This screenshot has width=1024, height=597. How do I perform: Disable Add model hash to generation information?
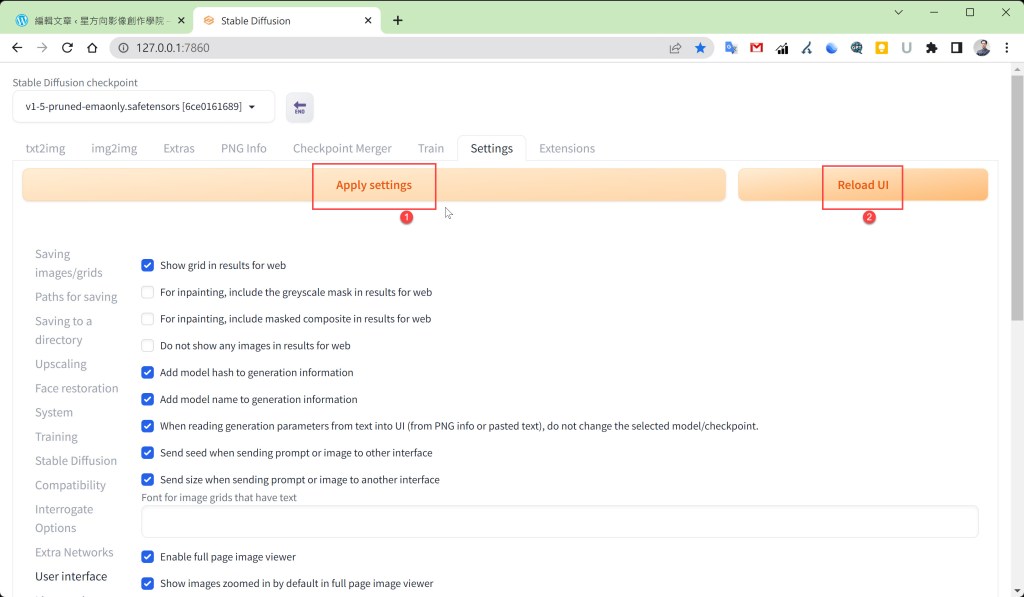148,372
